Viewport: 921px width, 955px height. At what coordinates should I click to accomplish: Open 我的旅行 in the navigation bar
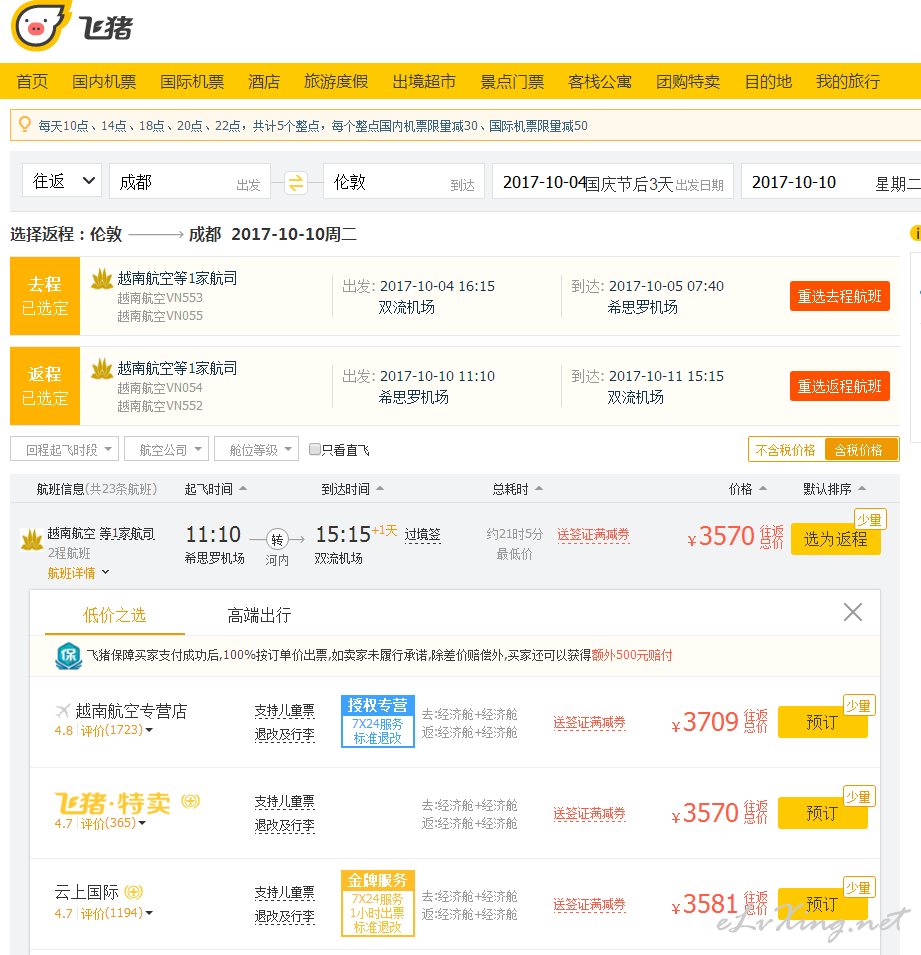click(848, 82)
